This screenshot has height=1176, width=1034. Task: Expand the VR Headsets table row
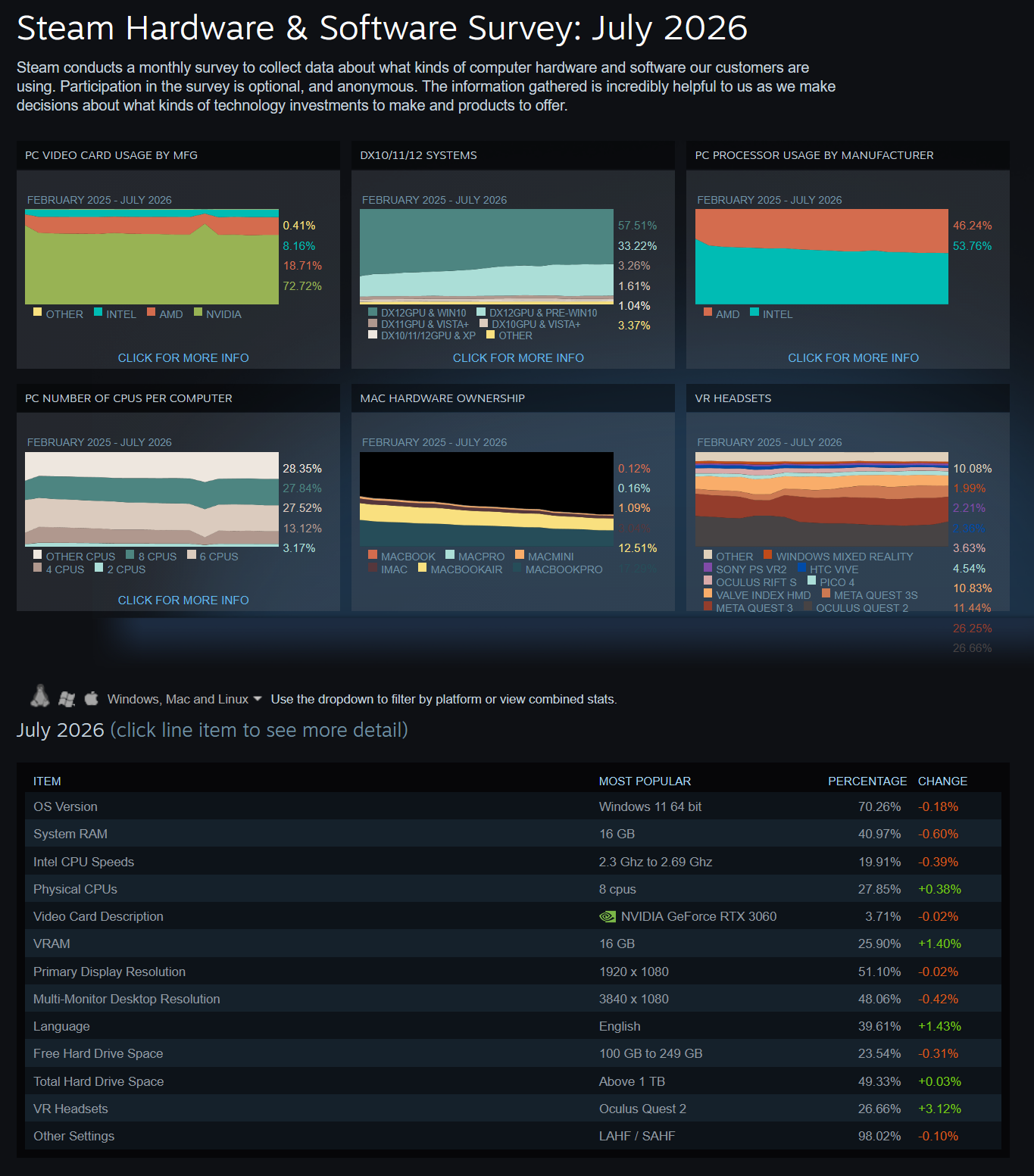coord(513,1109)
